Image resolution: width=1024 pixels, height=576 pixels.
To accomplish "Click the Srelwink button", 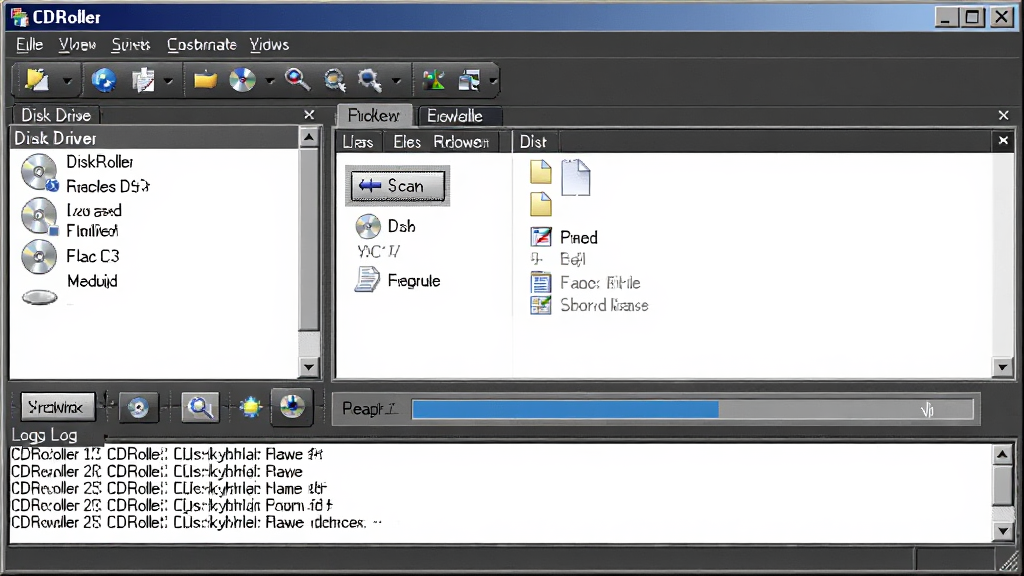I will pos(57,408).
